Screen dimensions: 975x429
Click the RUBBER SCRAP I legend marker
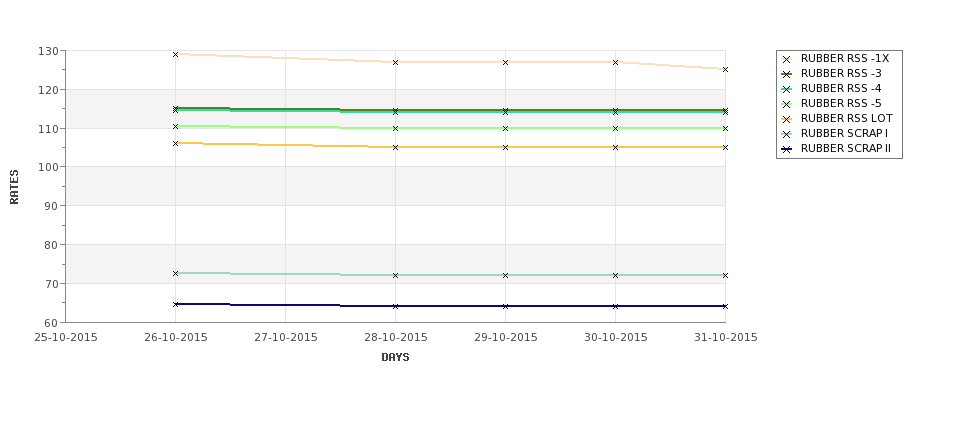click(x=787, y=134)
